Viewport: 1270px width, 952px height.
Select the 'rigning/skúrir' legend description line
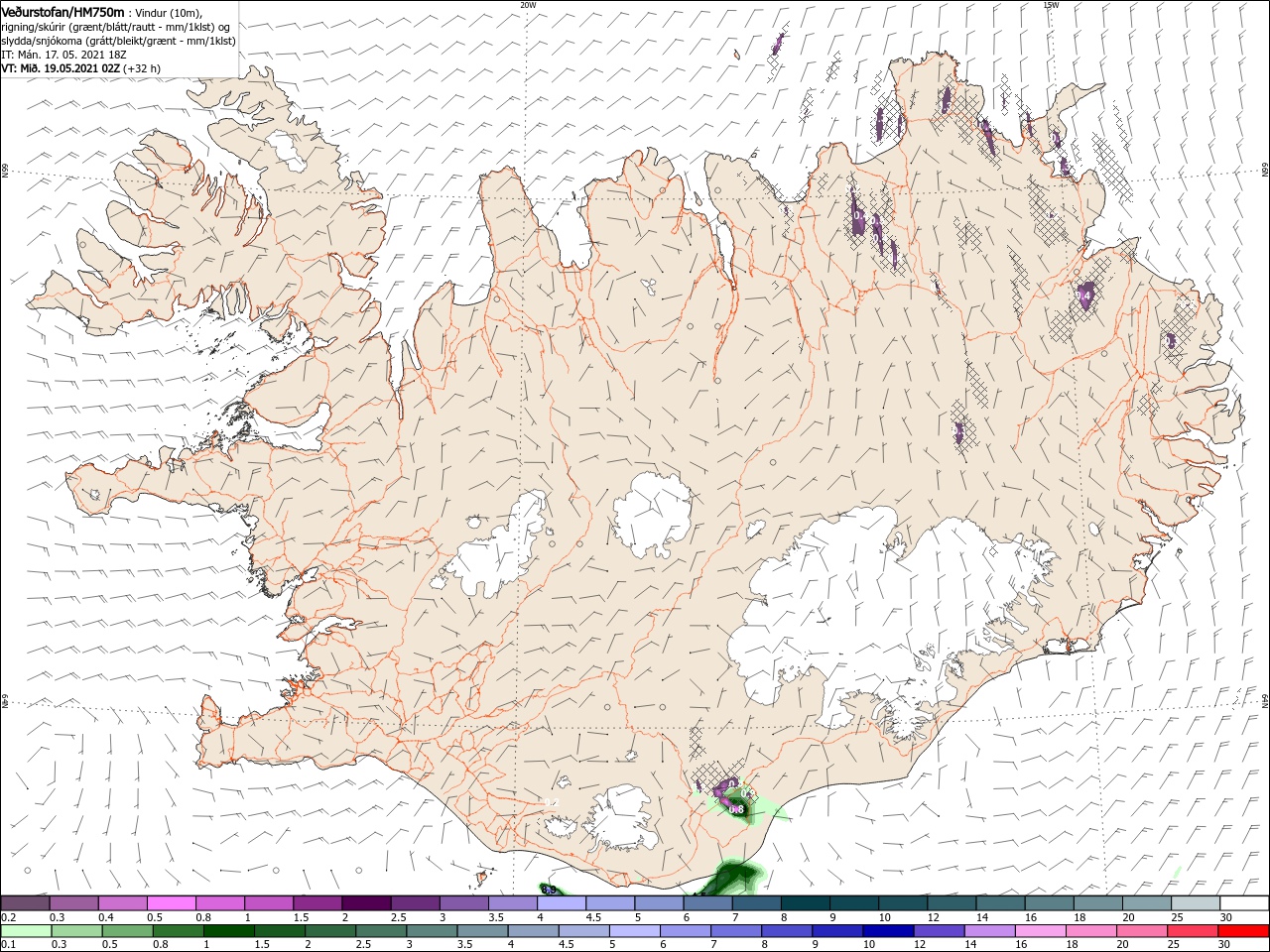click(115, 26)
